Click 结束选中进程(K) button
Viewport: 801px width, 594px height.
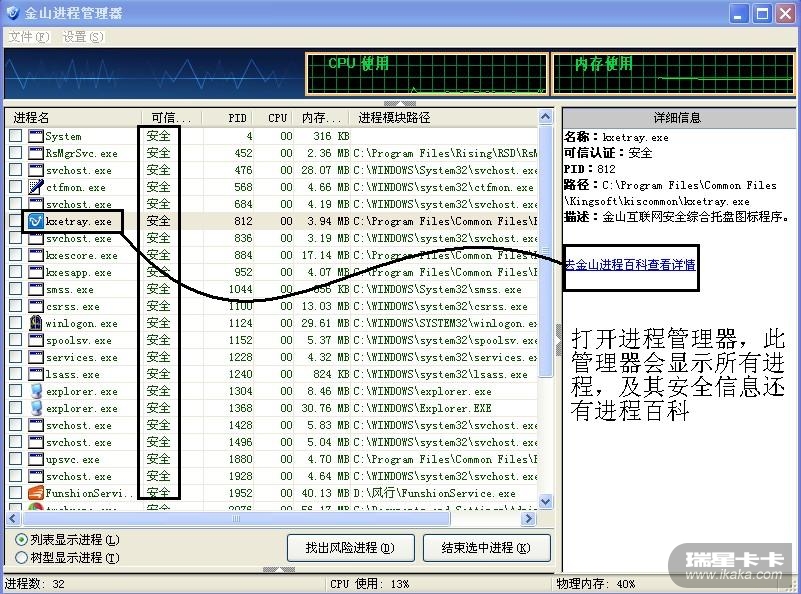[x=486, y=548]
